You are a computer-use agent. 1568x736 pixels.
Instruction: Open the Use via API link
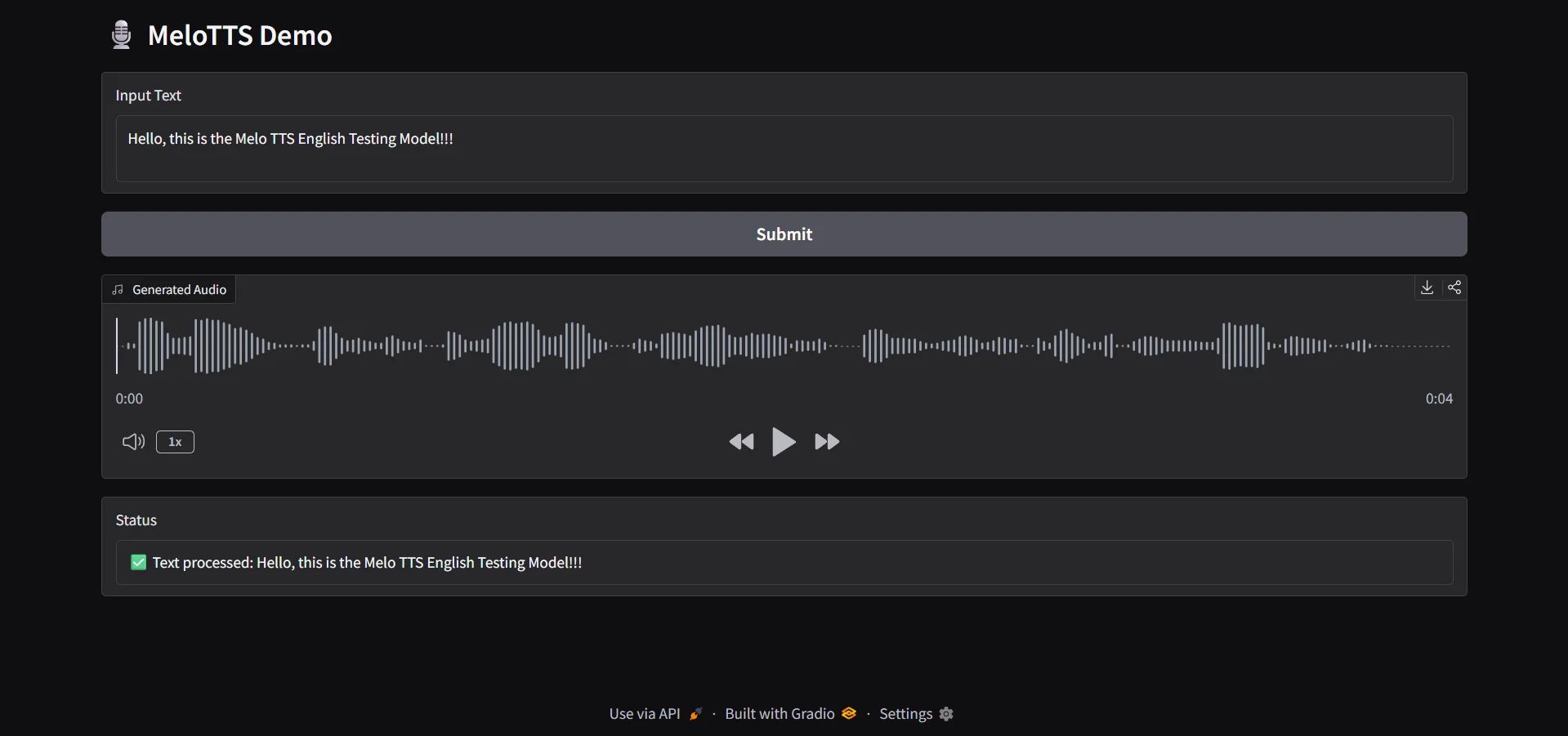pos(655,714)
